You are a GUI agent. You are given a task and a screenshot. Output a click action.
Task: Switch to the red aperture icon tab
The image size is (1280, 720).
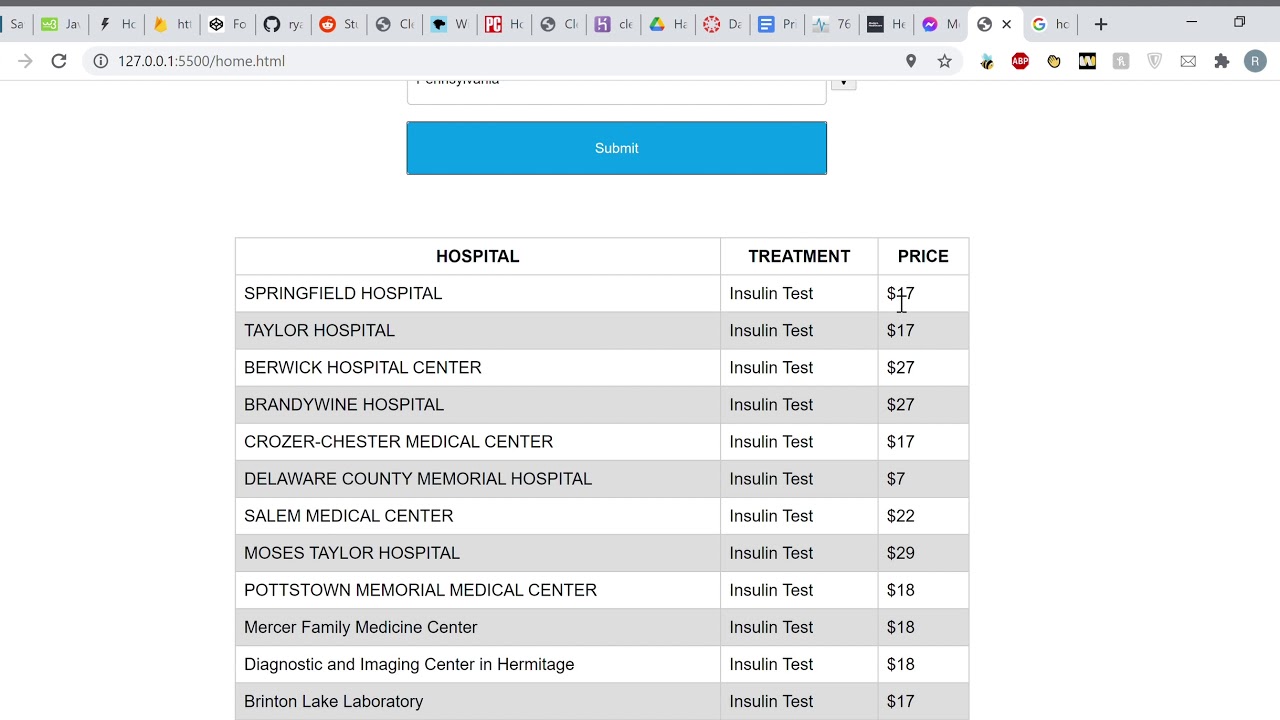coord(720,24)
